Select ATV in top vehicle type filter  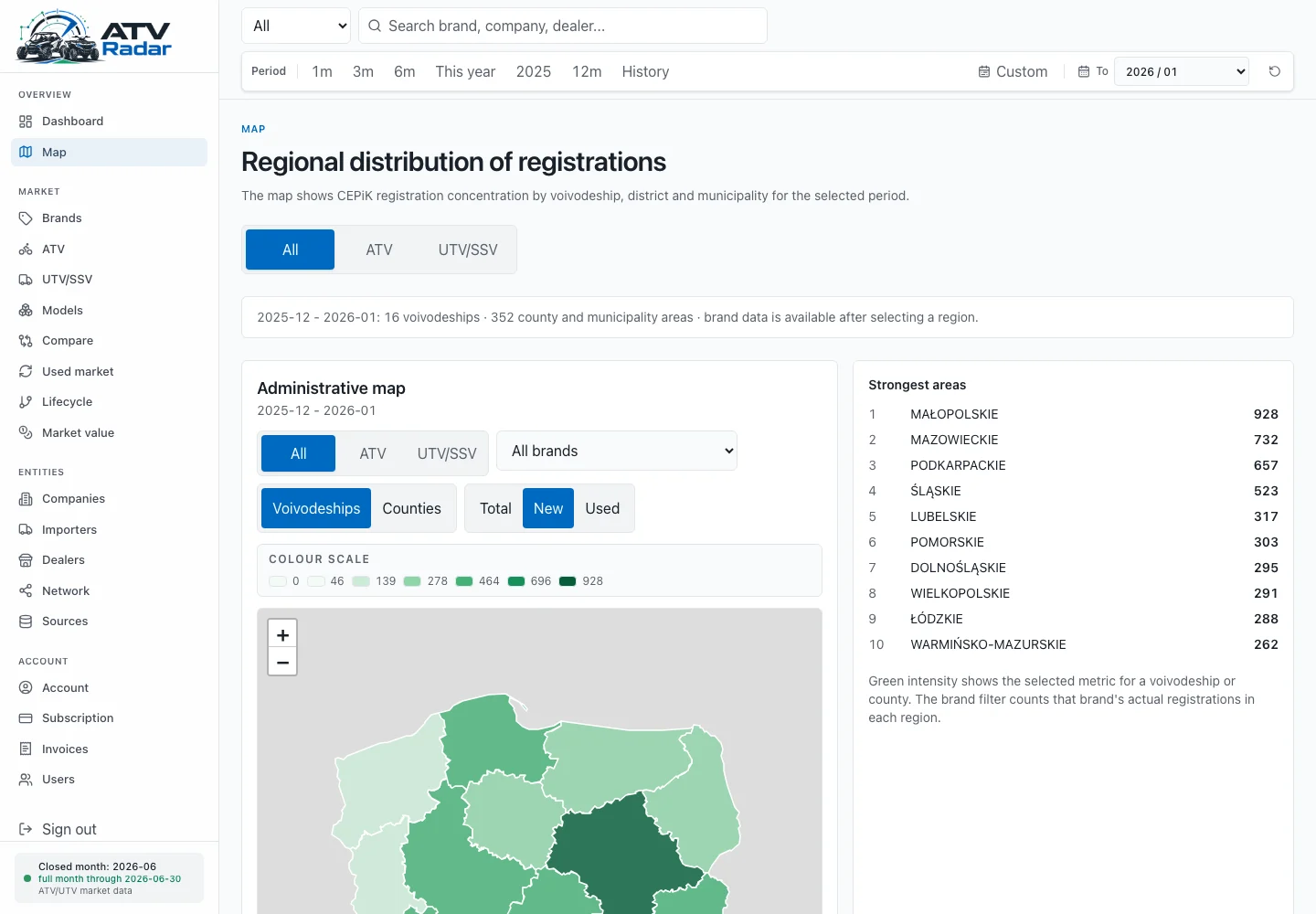click(379, 250)
